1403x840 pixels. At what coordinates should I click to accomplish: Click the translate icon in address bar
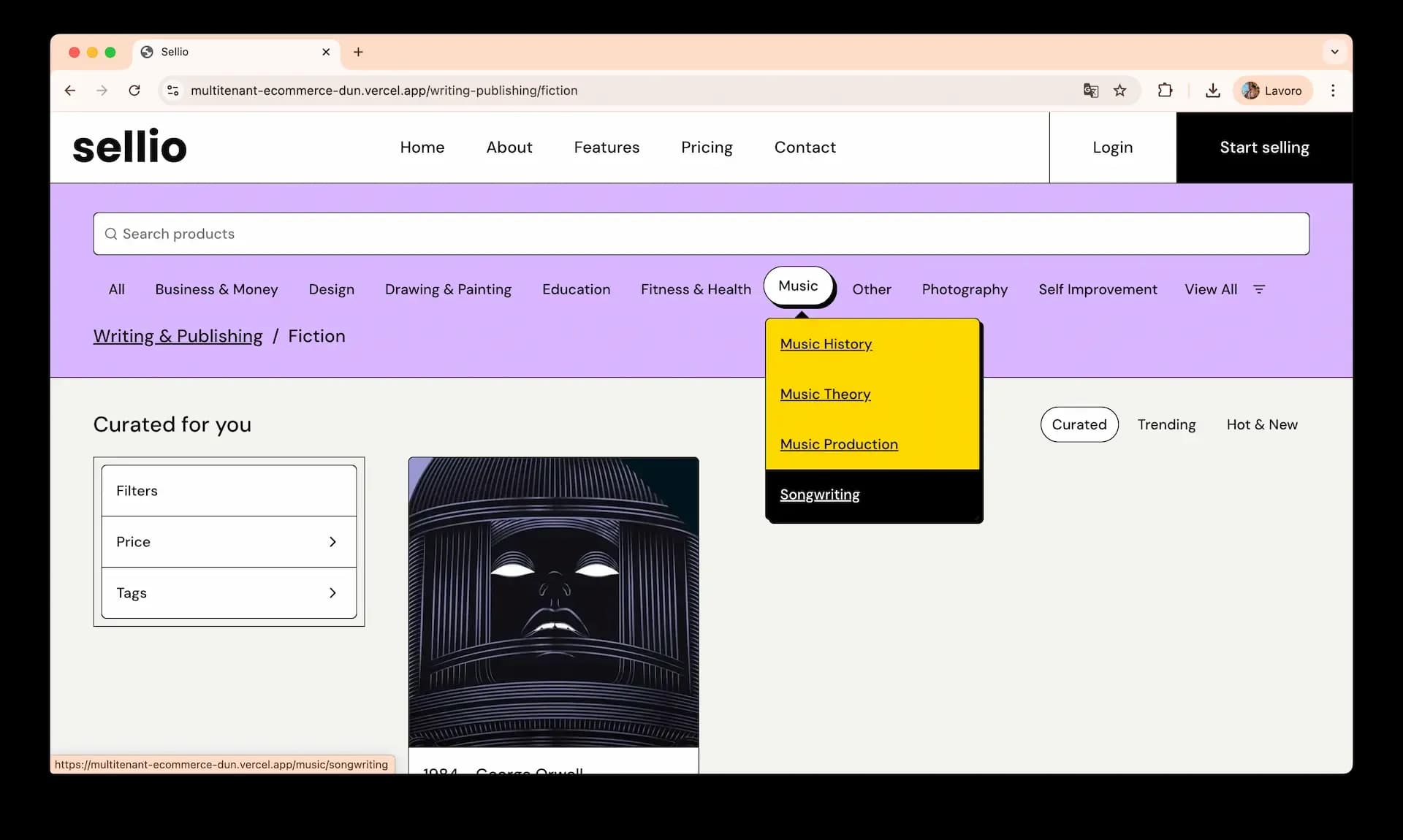(1091, 91)
